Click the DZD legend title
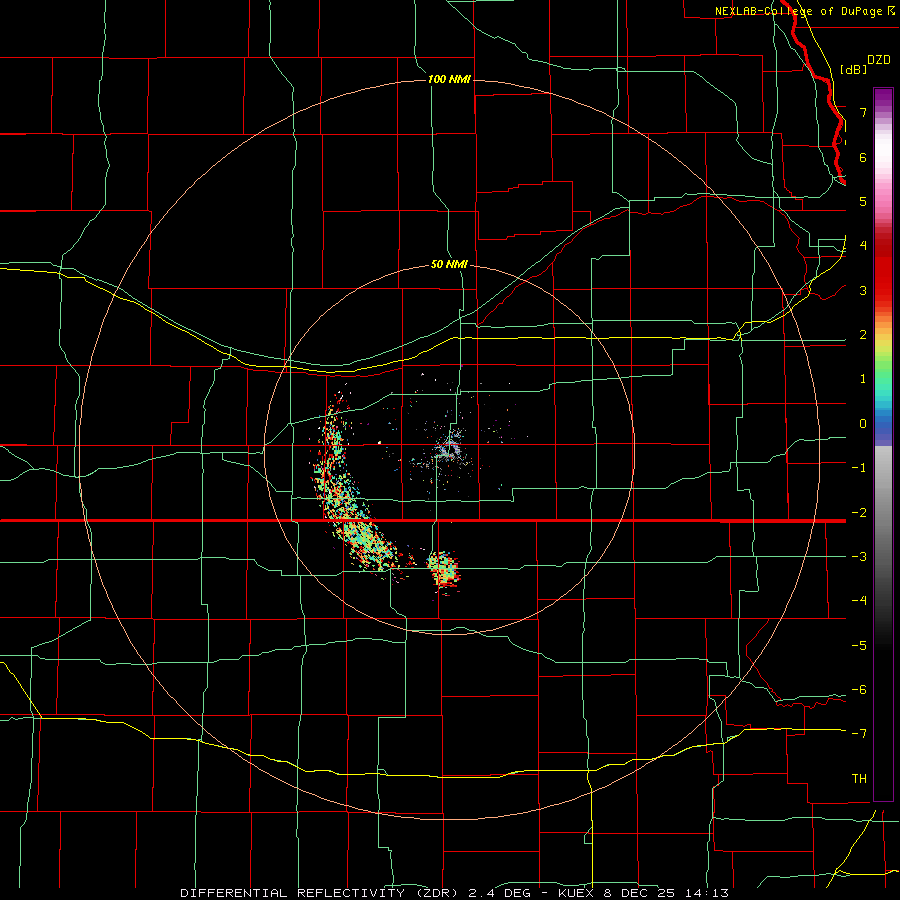 [x=879, y=60]
